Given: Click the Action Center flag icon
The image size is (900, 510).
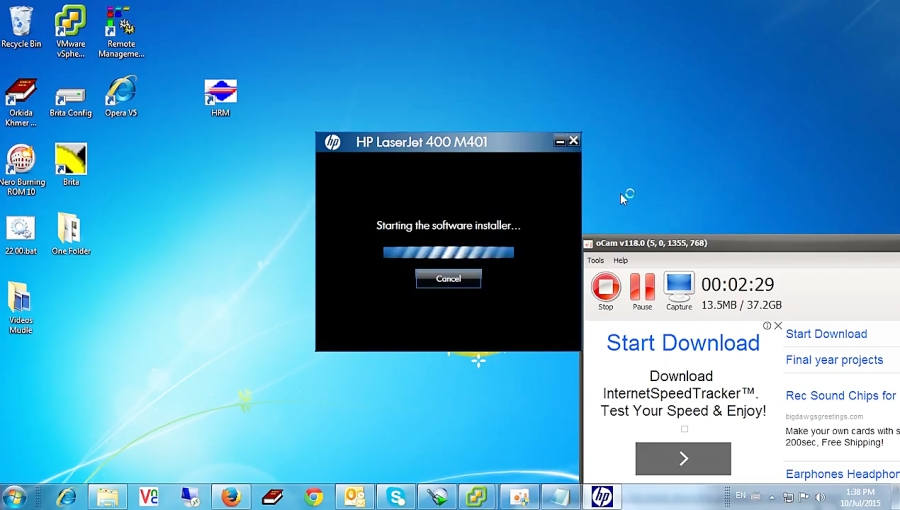Looking at the screenshot, I should click(x=804, y=497).
